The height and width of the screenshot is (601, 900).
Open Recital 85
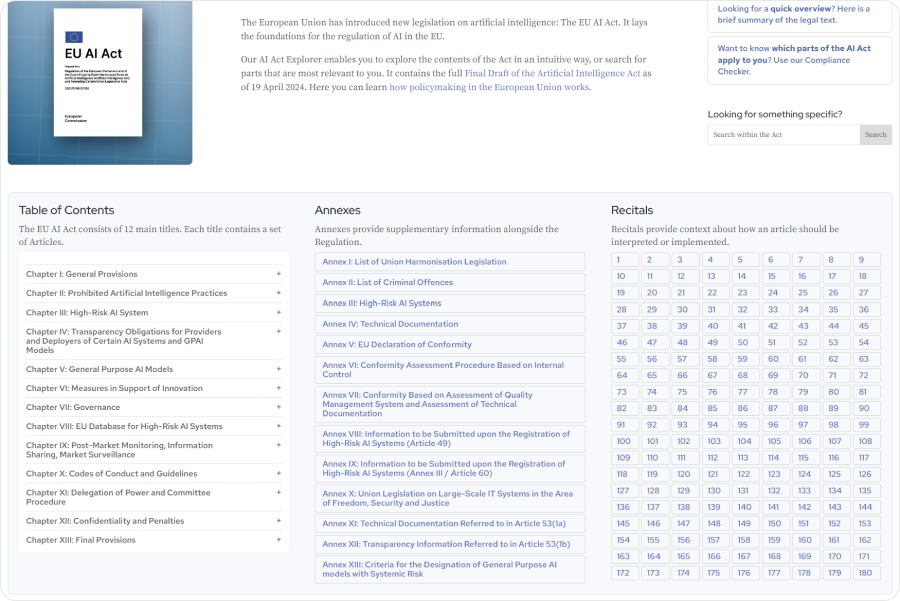pyautogui.click(x=716, y=408)
